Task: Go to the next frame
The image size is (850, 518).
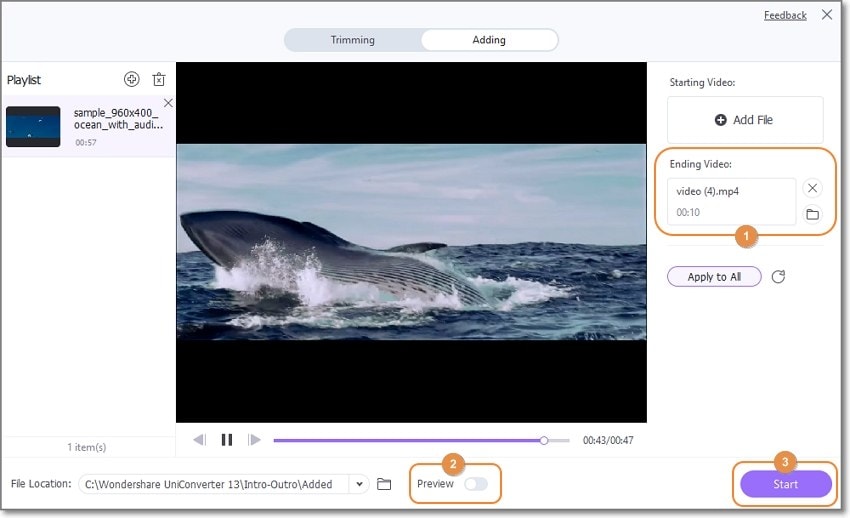Action: 254,439
